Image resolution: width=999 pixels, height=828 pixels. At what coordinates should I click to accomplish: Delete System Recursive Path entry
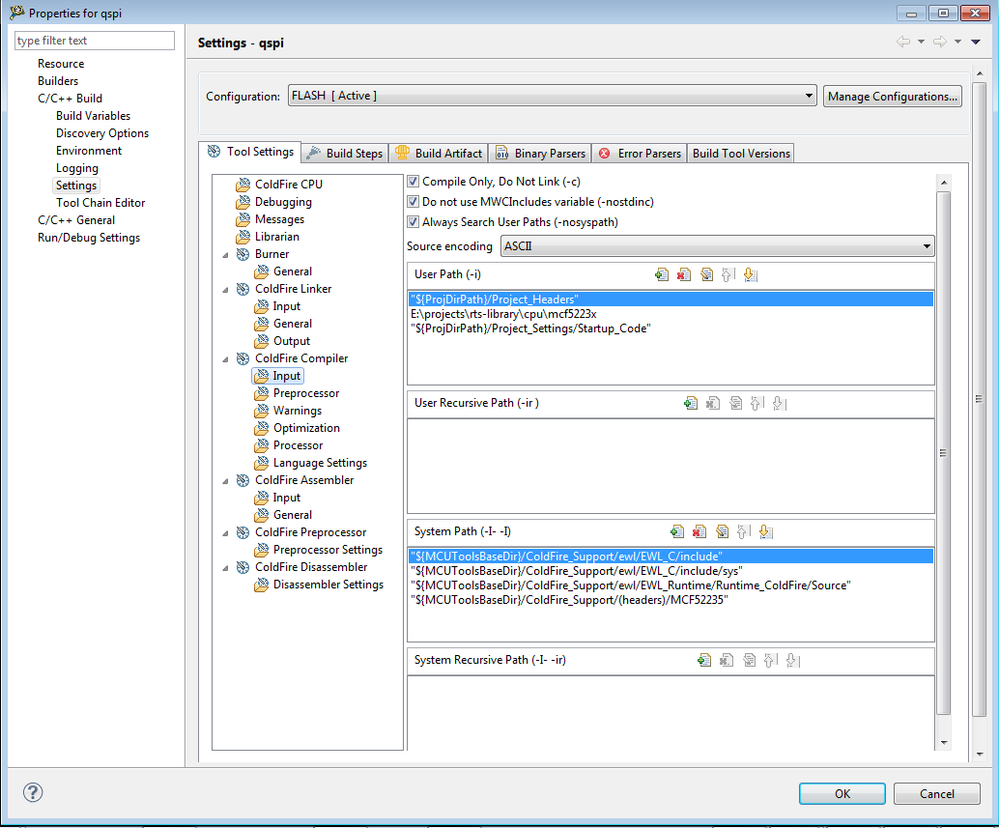pyautogui.click(x=726, y=660)
